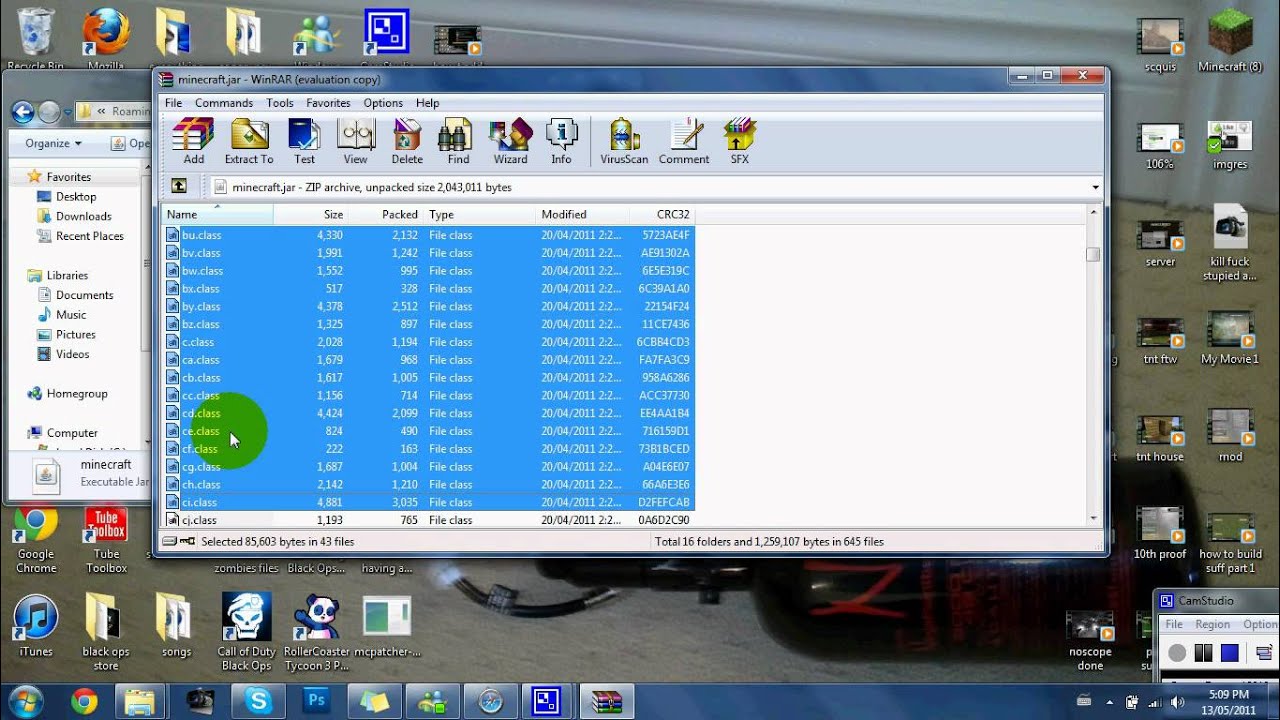This screenshot has width=1280, height=720.
Task: Open the Tools menu in WinRAR
Action: click(x=280, y=103)
